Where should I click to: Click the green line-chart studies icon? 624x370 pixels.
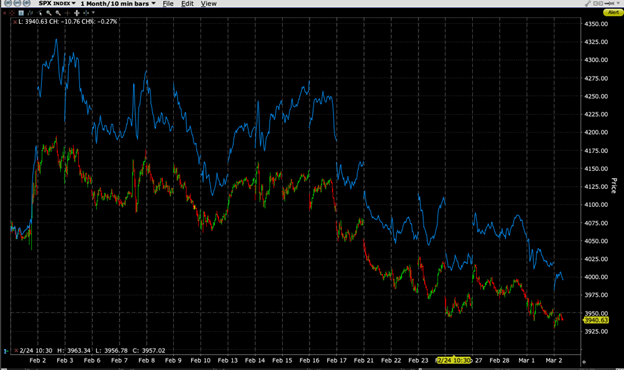[x=30, y=13]
